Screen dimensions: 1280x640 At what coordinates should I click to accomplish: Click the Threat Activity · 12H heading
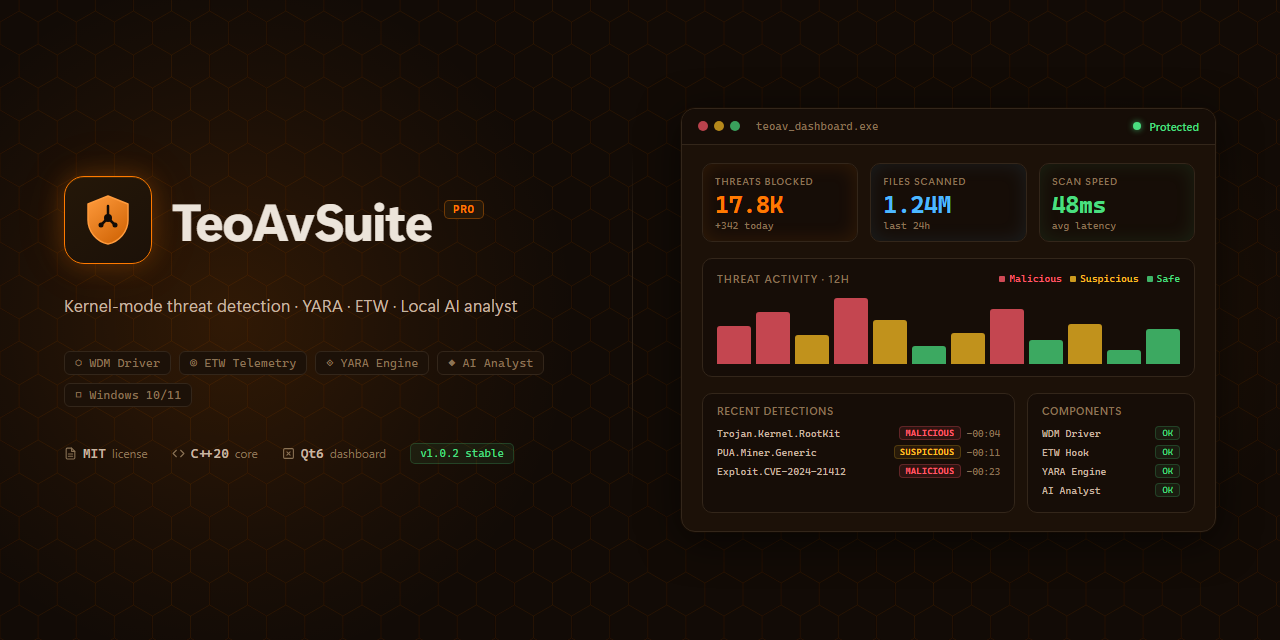783,279
